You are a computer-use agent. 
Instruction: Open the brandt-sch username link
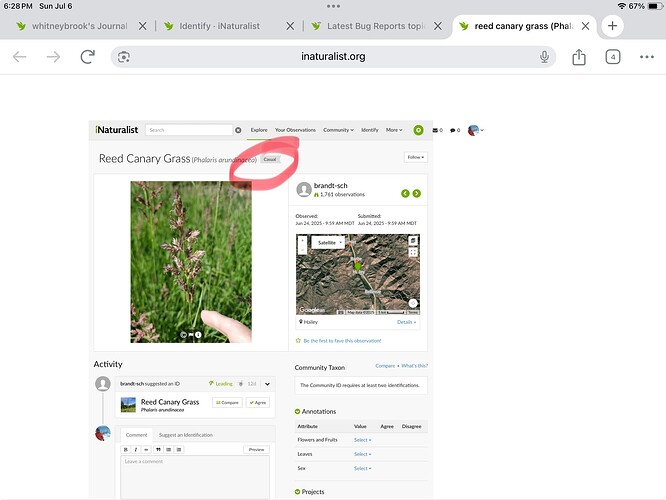coord(330,186)
